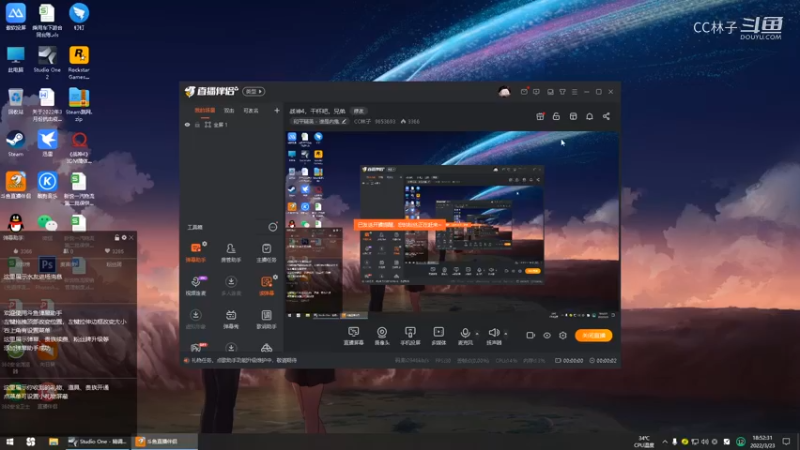Open the 房管助手 tool icon
The width and height of the screenshot is (800, 450).
click(x=231, y=252)
